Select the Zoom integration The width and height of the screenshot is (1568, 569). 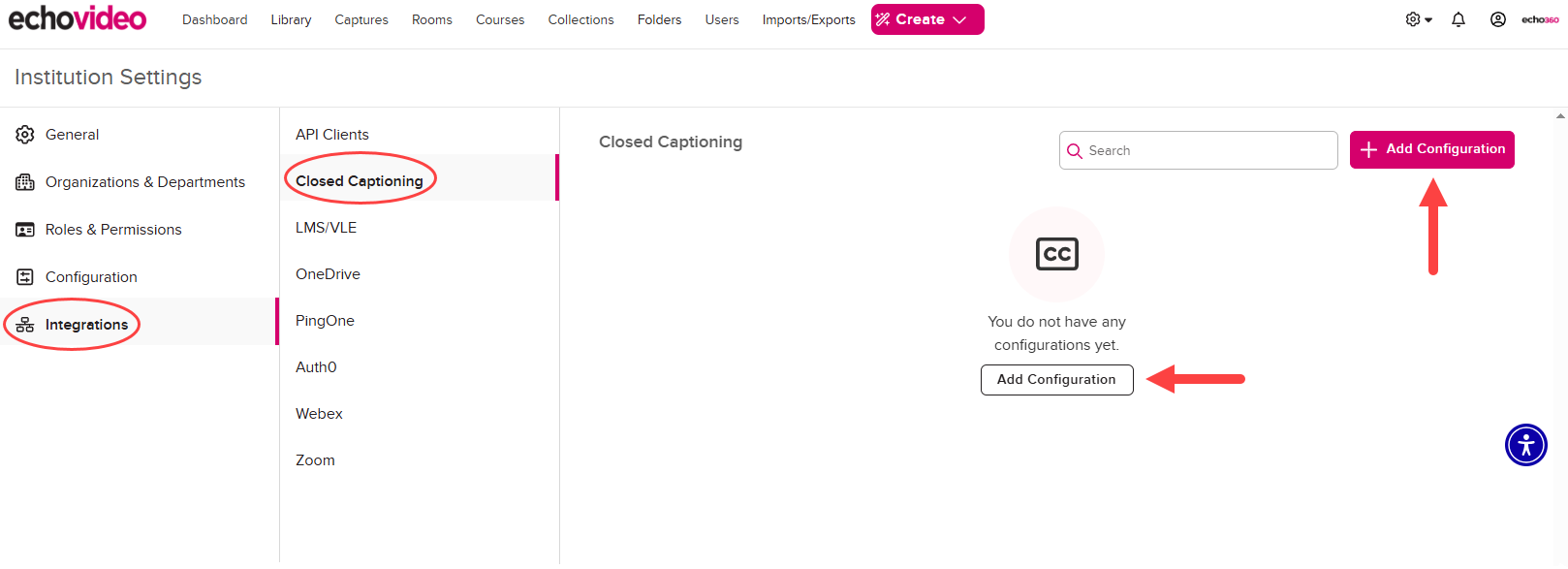(315, 460)
